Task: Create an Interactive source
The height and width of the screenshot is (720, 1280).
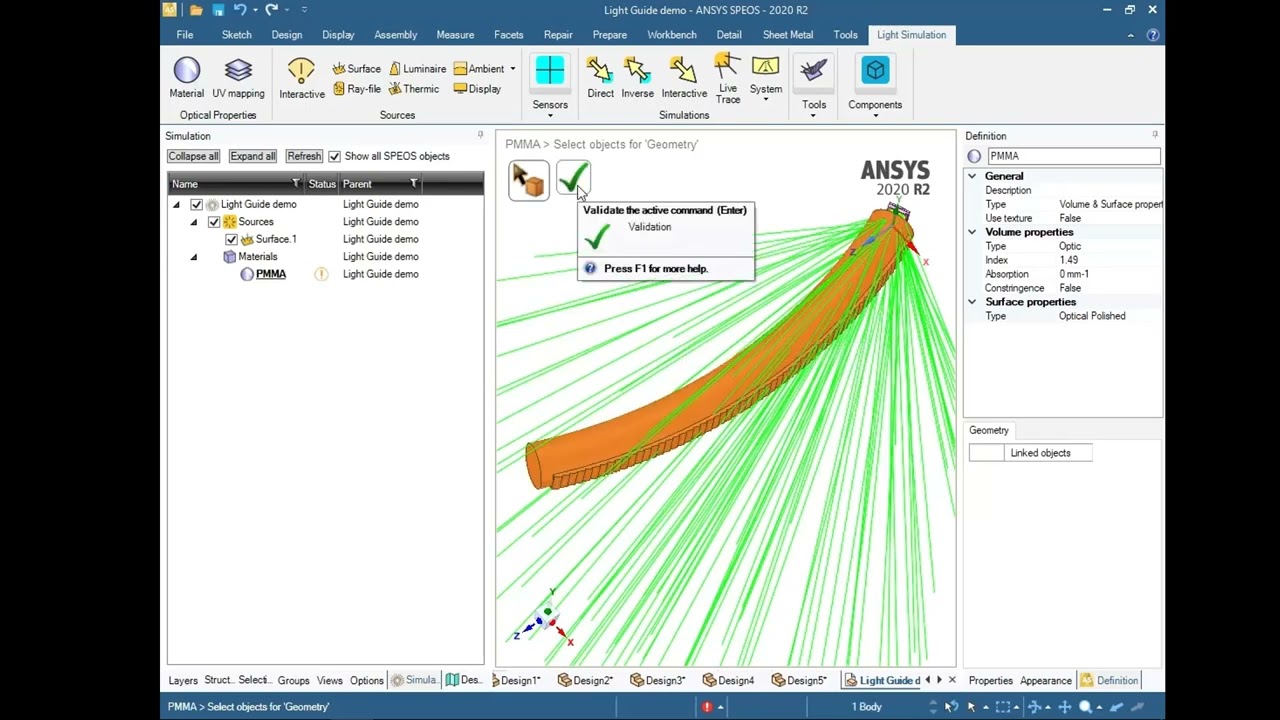Action: pyautogui.click(x=301, y=78)
